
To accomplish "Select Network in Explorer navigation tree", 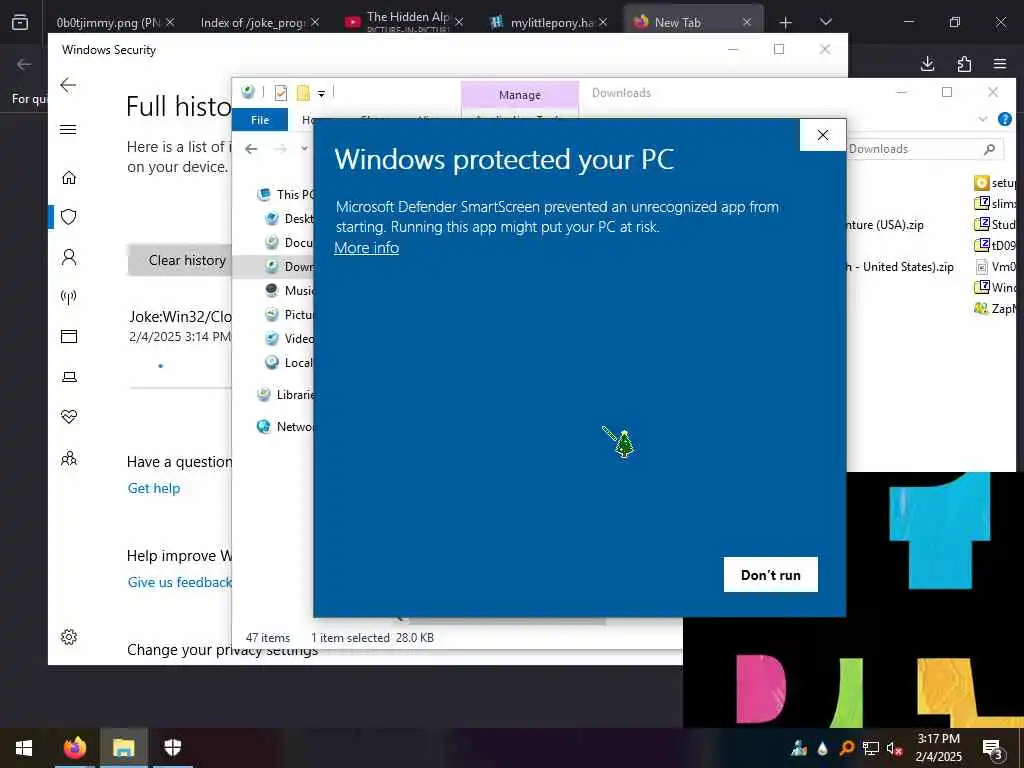I will (286, 426).
